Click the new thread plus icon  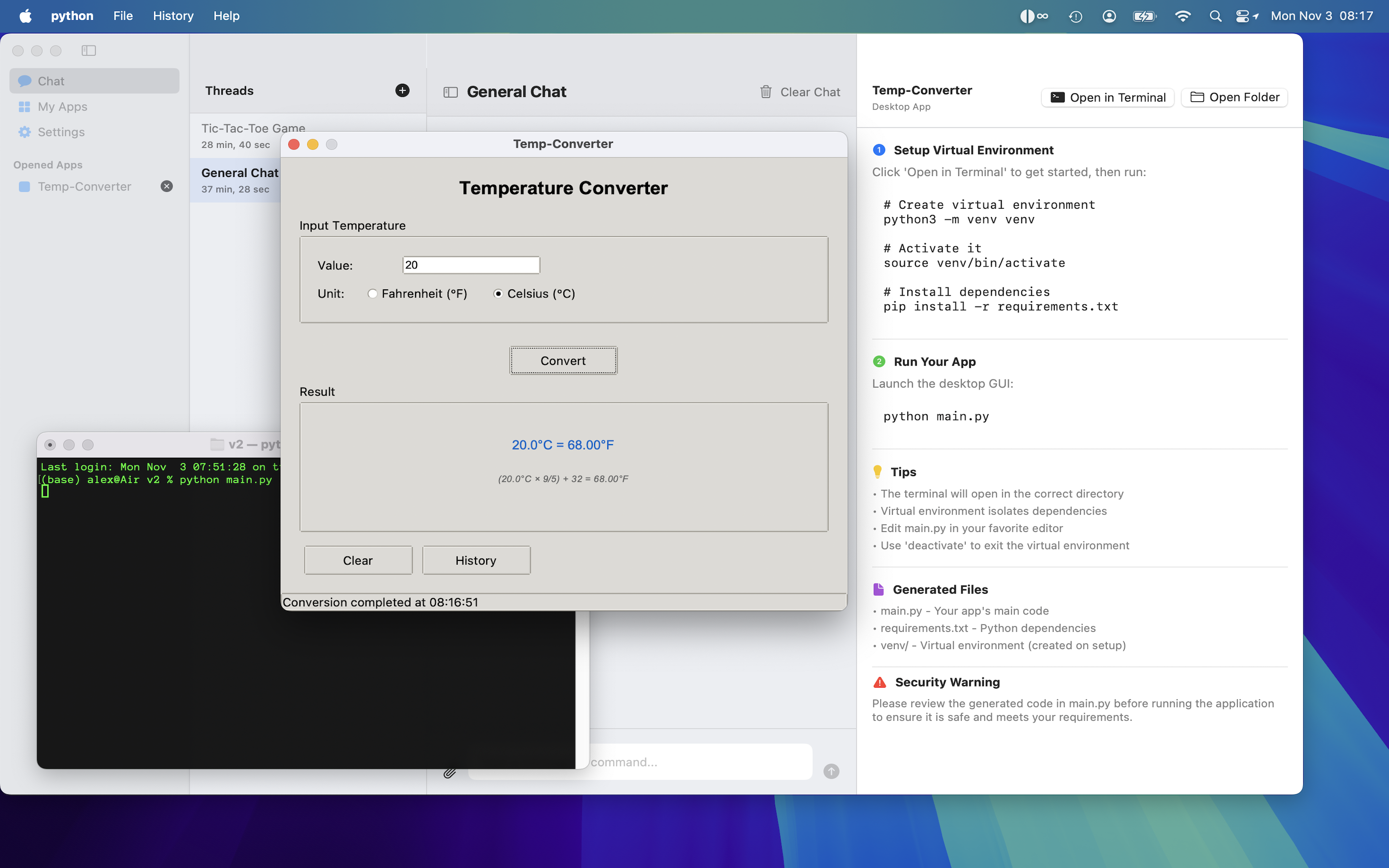[402, 90]
